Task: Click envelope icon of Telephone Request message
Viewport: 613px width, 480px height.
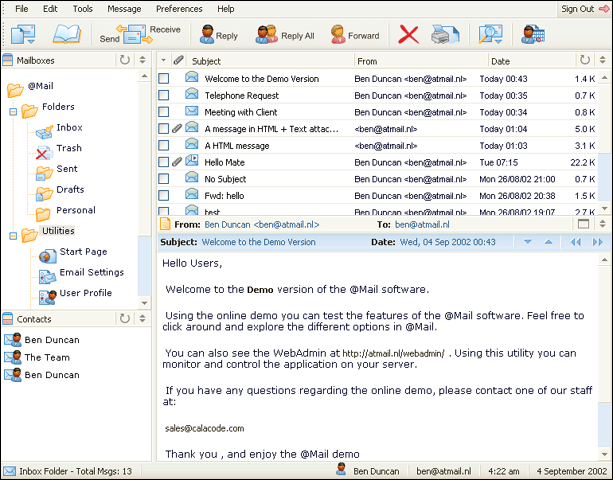Action: [x=192, y=94]
